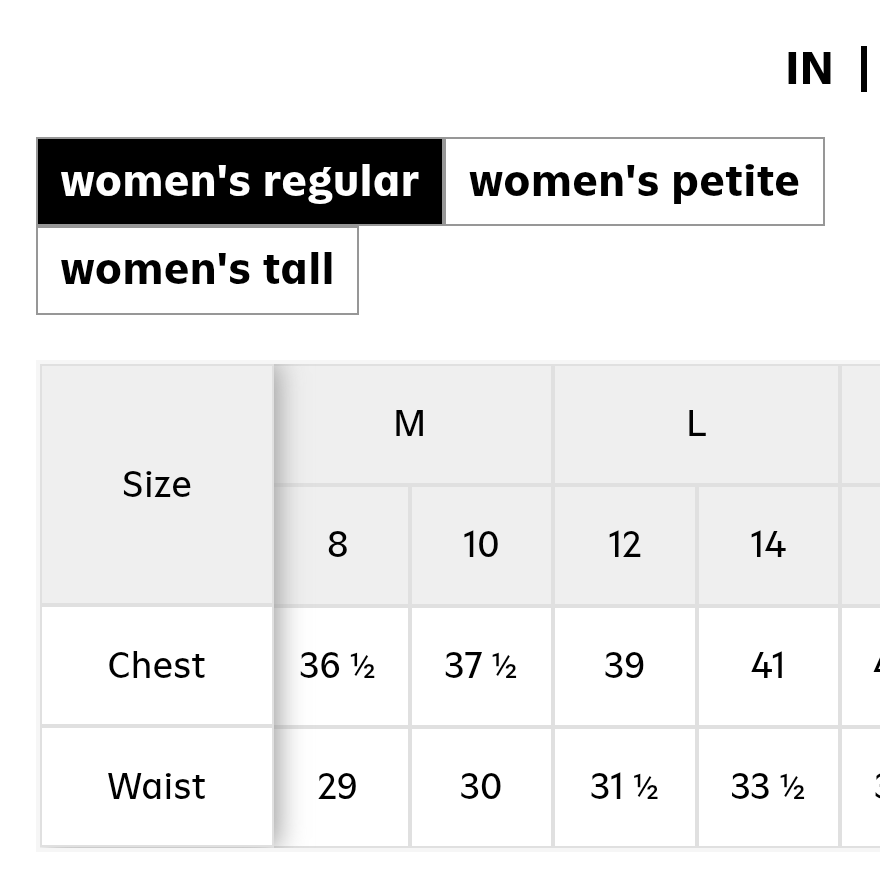Image resolution: width=880 pixels, height=879 pixels.
Task: Click waist value 33 ½
Action: click(x=768, y=787)
